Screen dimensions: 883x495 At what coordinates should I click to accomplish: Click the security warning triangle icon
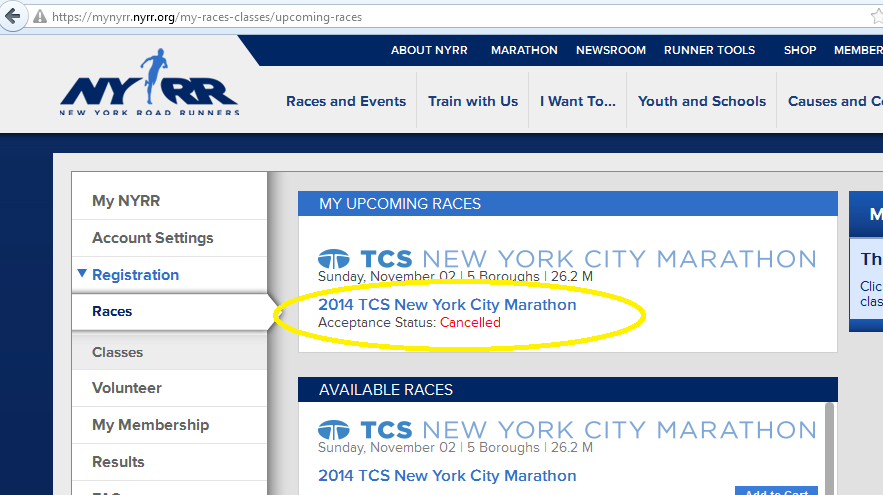[39, 17]
